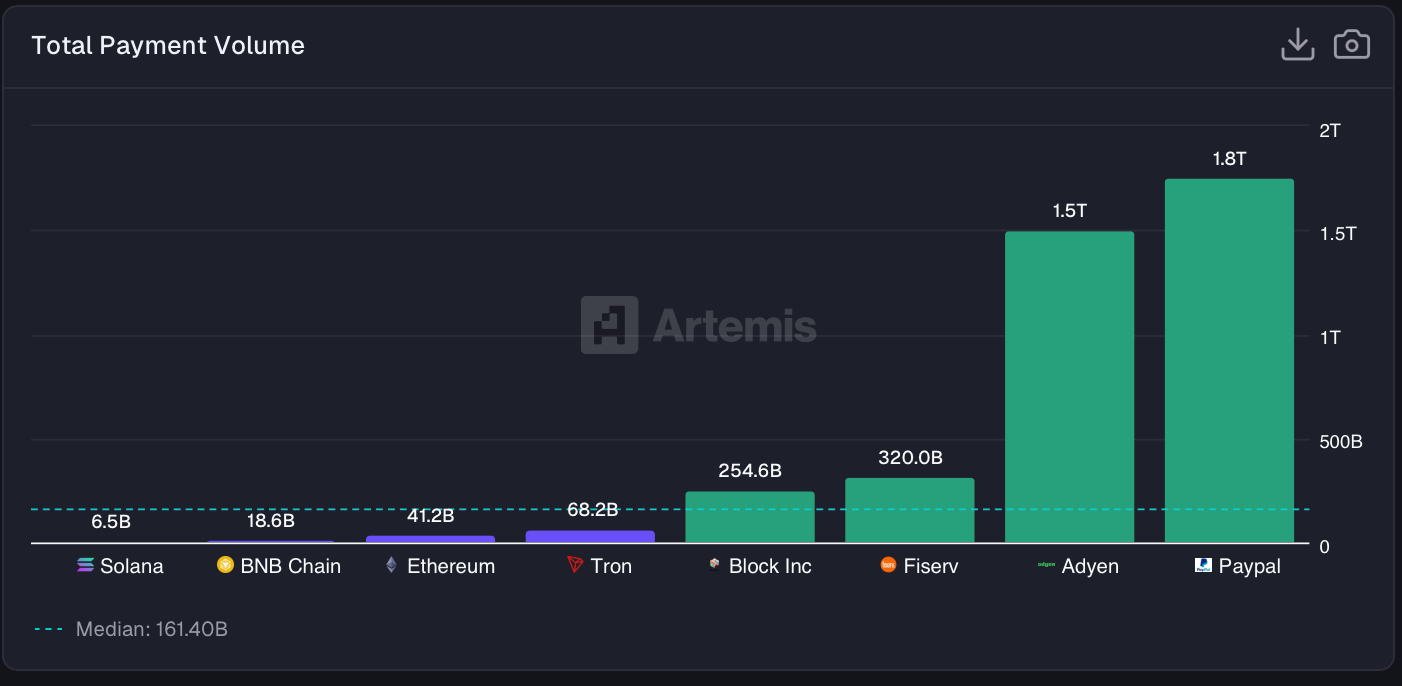The image size is (1402, 686).
Task: Select the Adyen 1.5T bar
Action: [1069, 387]
